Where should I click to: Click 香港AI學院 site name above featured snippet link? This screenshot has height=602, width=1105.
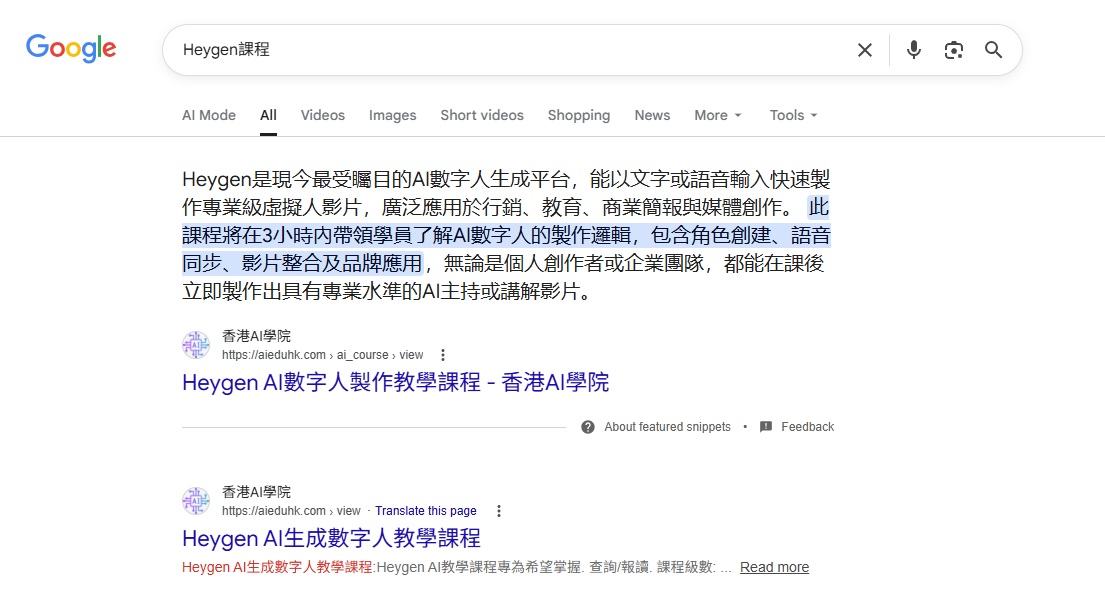coord(257,336)
